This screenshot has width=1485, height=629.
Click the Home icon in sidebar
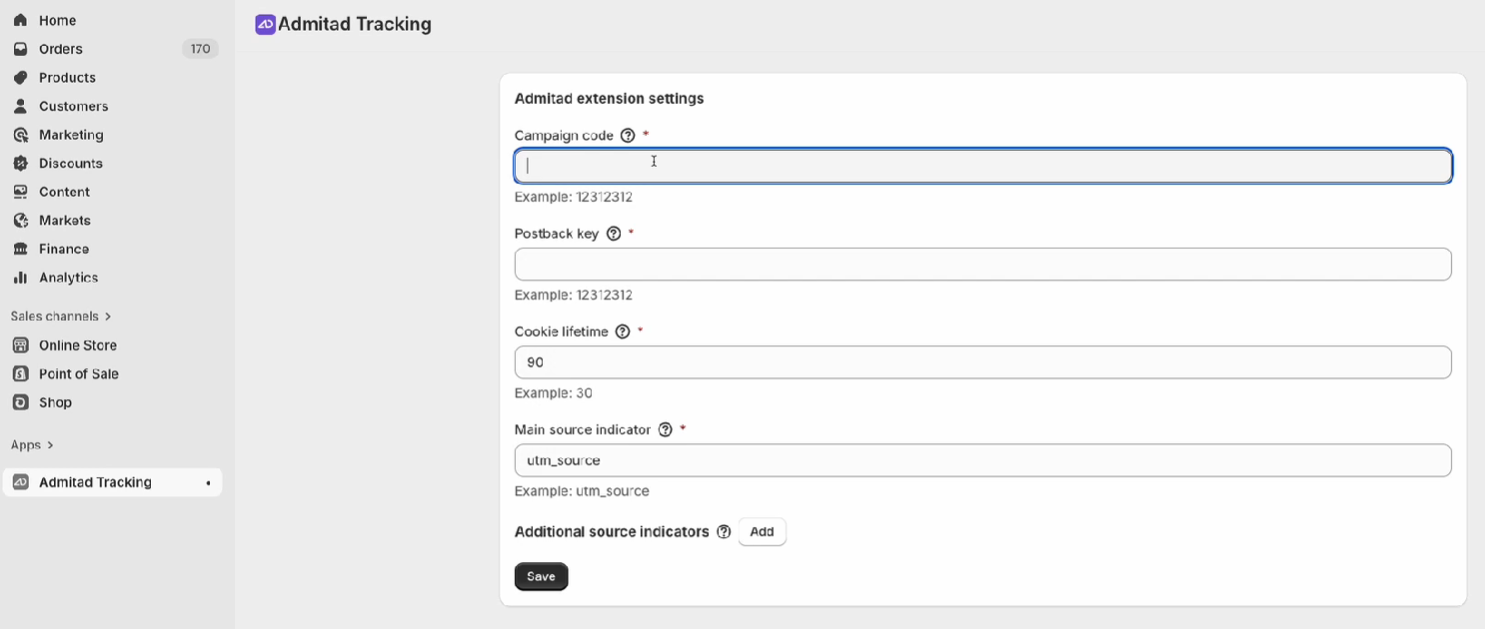(x=20, y=20)
